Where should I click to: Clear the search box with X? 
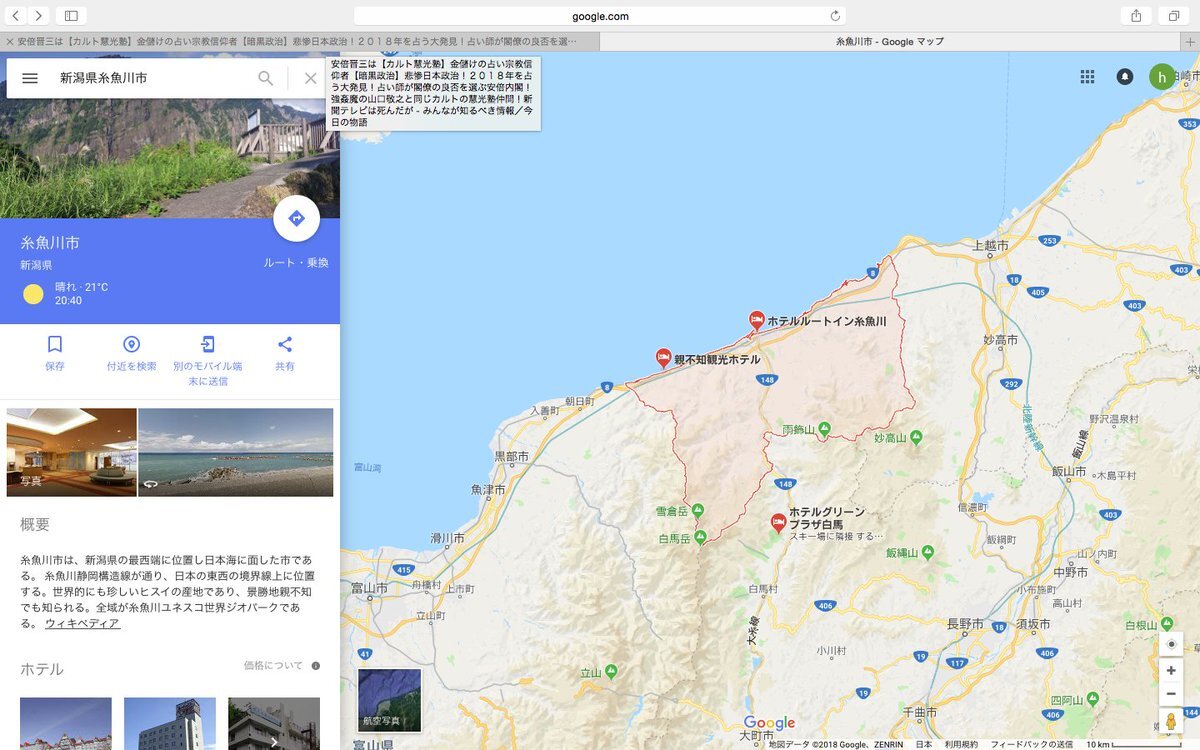tap(310, 78)
